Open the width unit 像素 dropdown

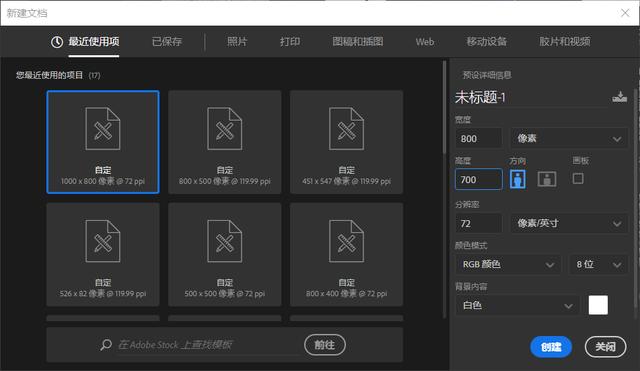[x=569, y=138]
